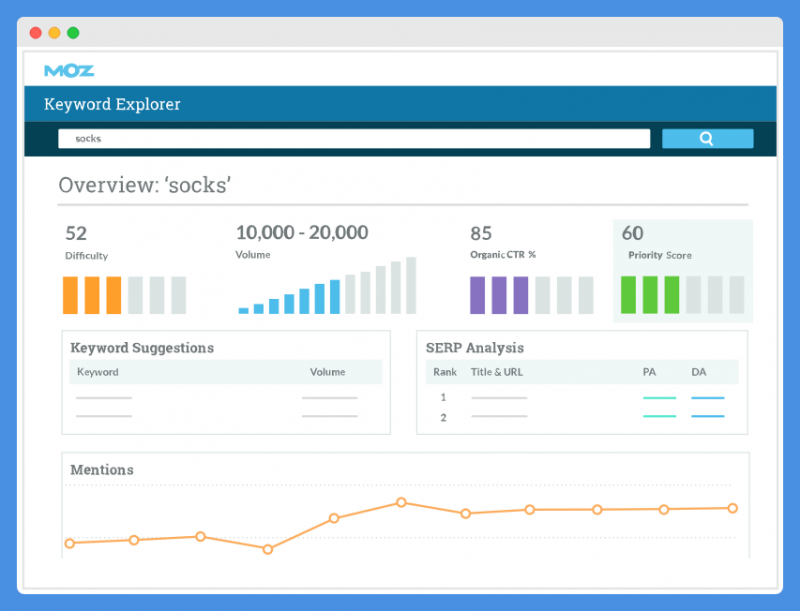Click the magnifier search button
Image resolution: width=800 pixels, height=611 pixels.
point(707,138)
